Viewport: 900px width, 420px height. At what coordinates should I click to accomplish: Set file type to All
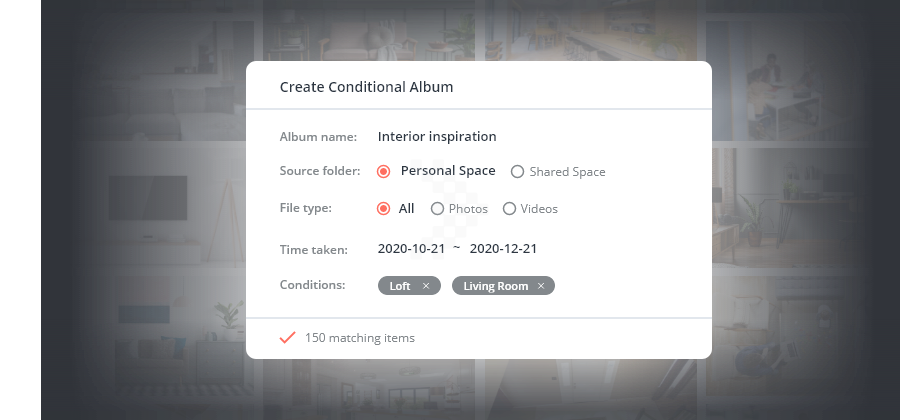[x=383, y=209]
